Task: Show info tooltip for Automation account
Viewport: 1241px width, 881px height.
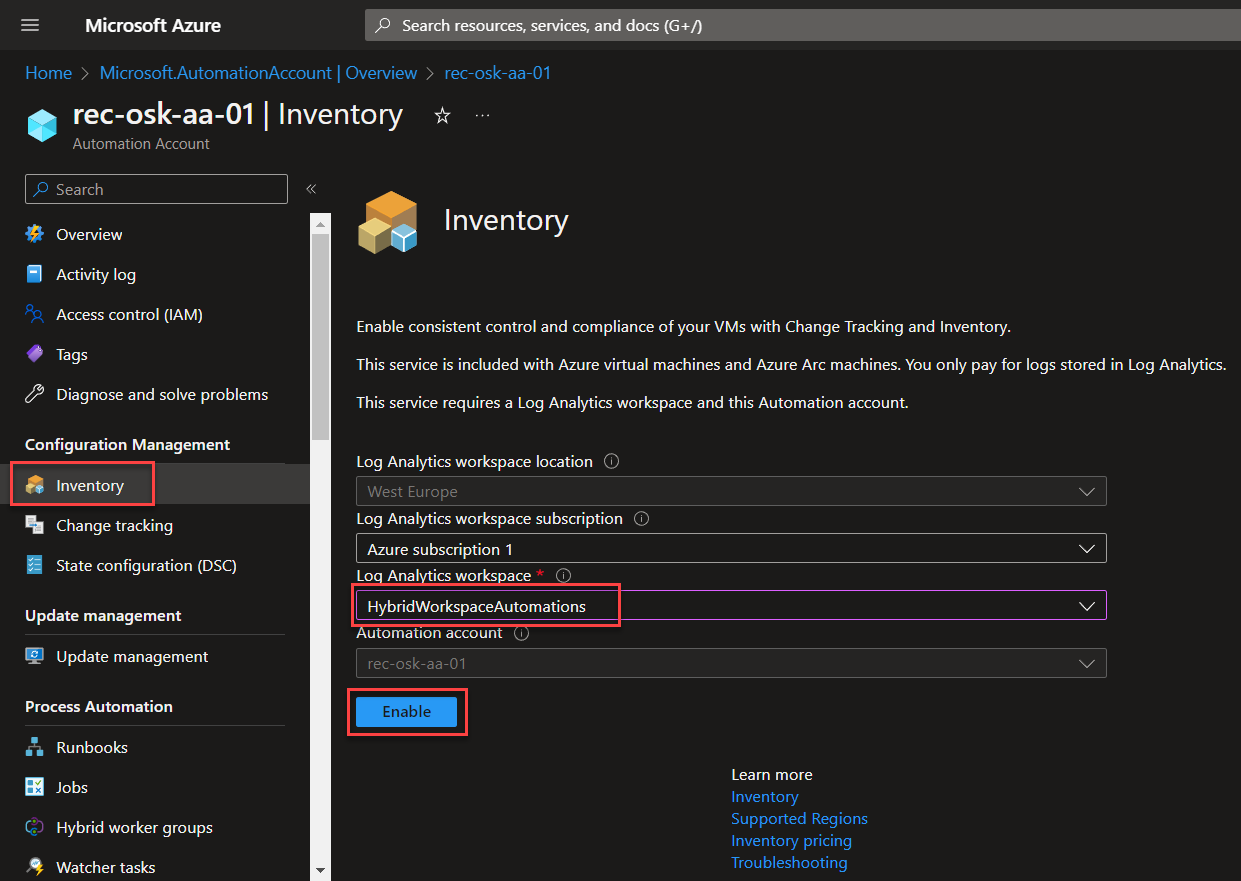Action: click(521, 633)
